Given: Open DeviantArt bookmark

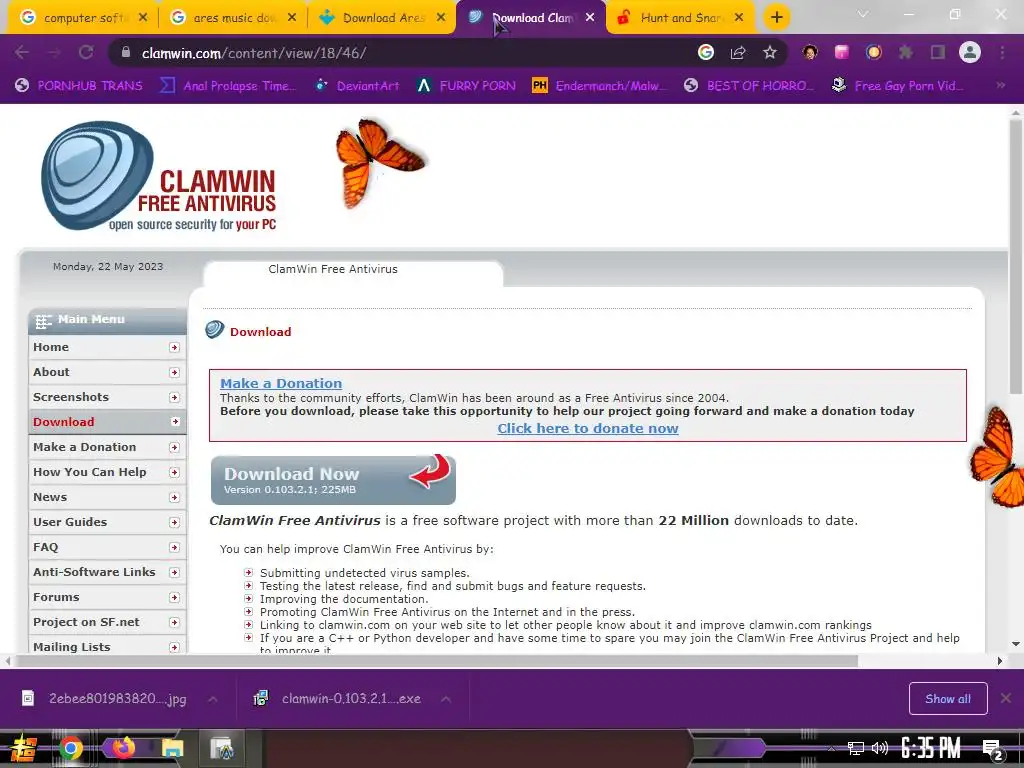Looking at the screenshot, I should pyautogui.click(x=358, y=86).
